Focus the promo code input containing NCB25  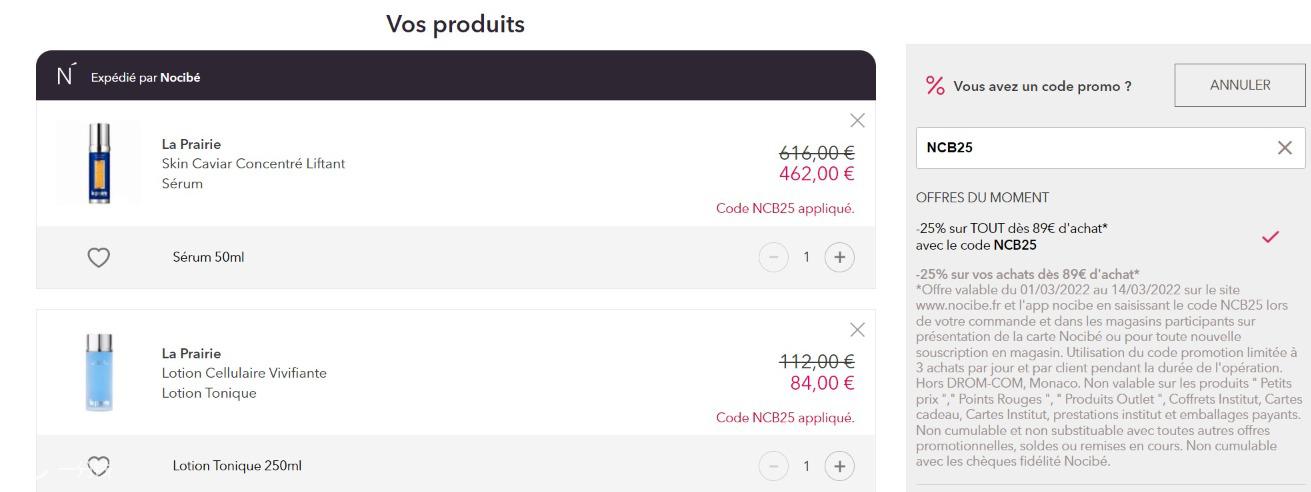(x=1093, y=148)
